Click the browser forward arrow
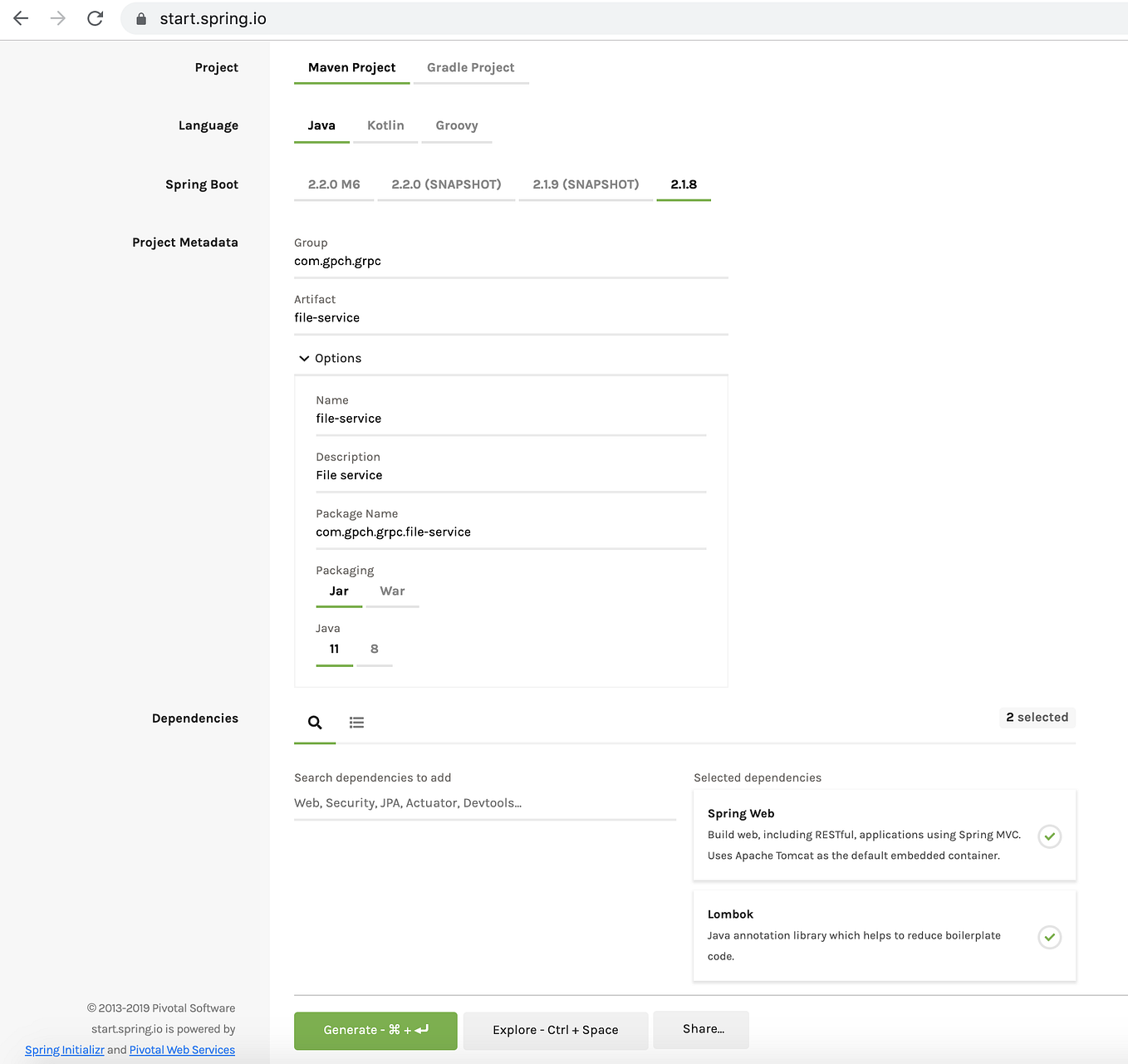1128x1064 pixels. tap(56, 18)
